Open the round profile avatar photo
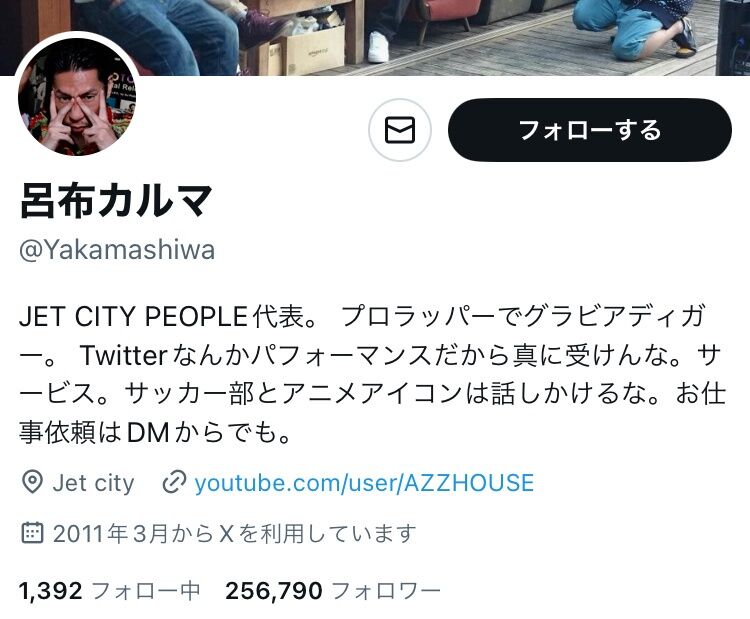Image resolution: width=750 pixels, height=619 pixels. (77, 96)
